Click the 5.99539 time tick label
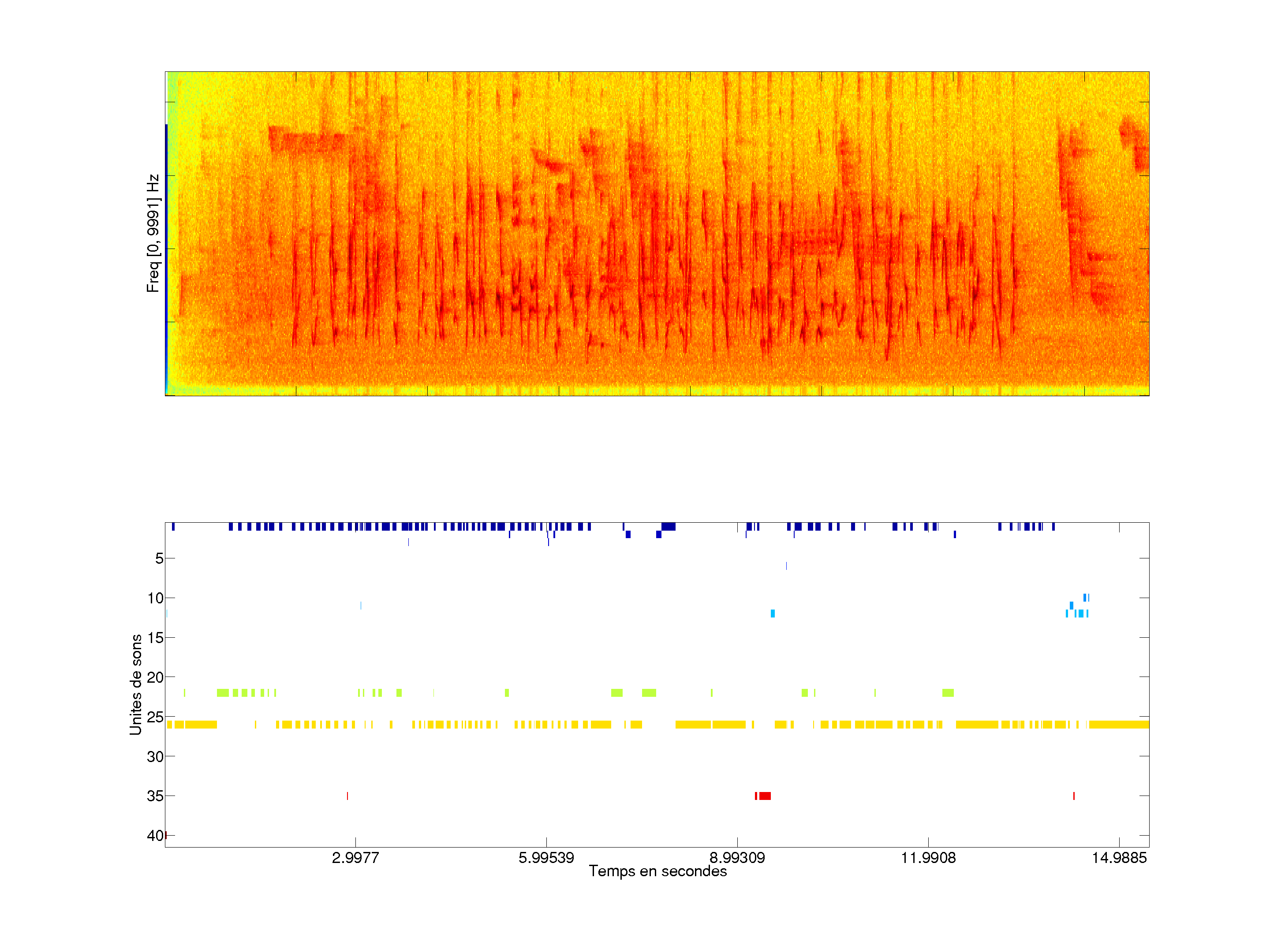 (x=546, y=858)
